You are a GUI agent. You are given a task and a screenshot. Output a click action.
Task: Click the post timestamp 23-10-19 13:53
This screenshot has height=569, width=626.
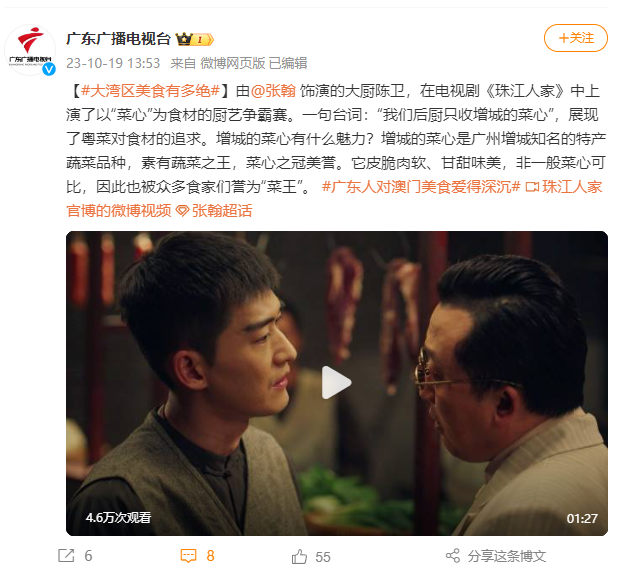coord(113,63)
